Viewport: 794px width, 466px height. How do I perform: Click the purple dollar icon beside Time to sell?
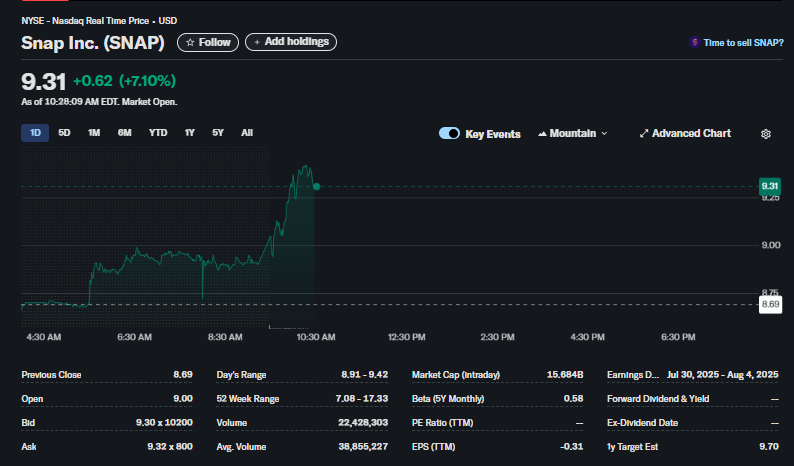pos(694,43)
